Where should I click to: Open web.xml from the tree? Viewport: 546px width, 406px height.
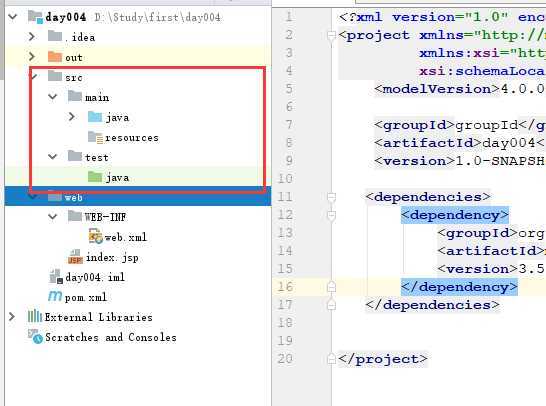126,237
